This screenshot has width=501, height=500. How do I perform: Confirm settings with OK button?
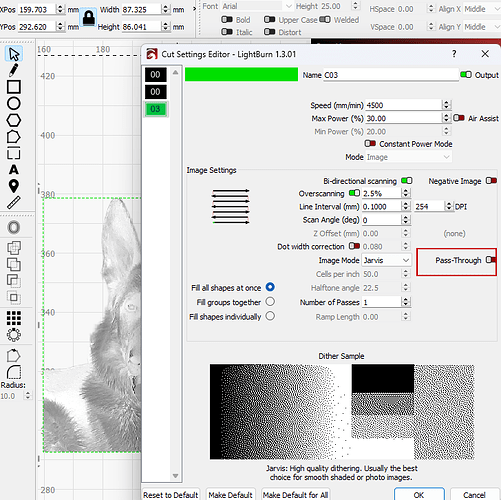(x=419, y=495)
